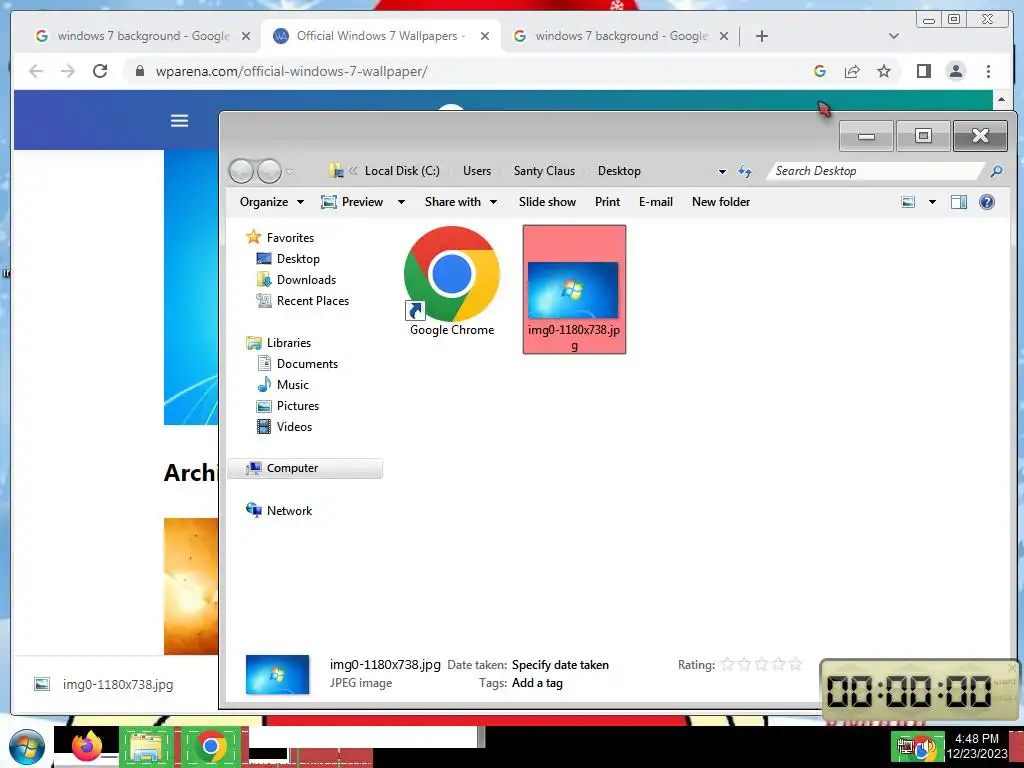1024x768 pixels.
Task: Click Santy Claus in breadcrumb path
Action: pyautogui.click(x=544, y=171)
